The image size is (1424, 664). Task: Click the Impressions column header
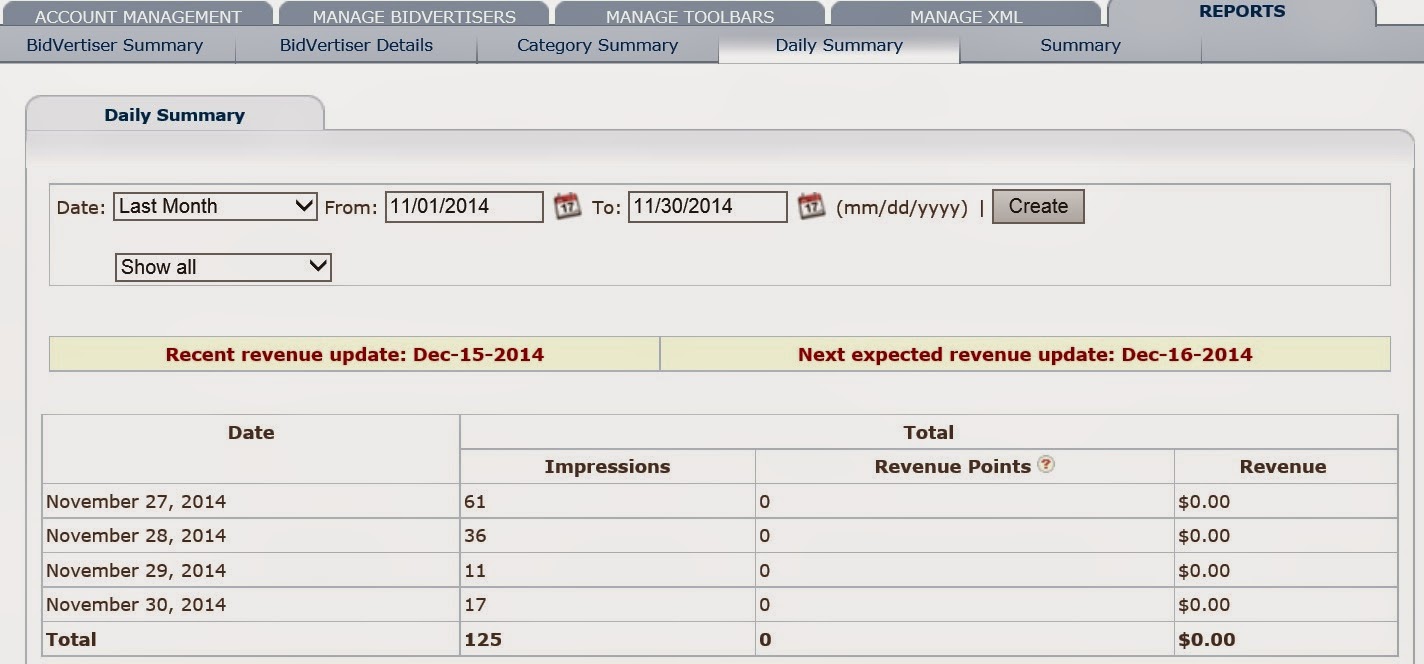click(607, 466)
